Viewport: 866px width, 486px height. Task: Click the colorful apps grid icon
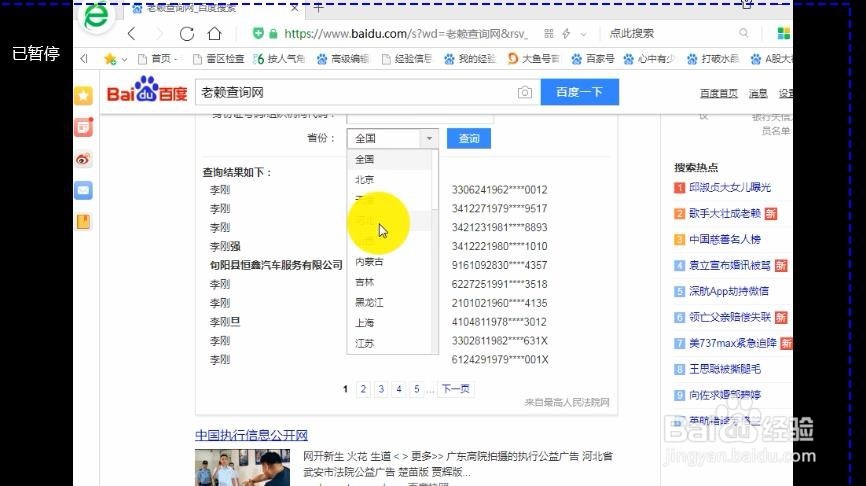pos(783,33)
